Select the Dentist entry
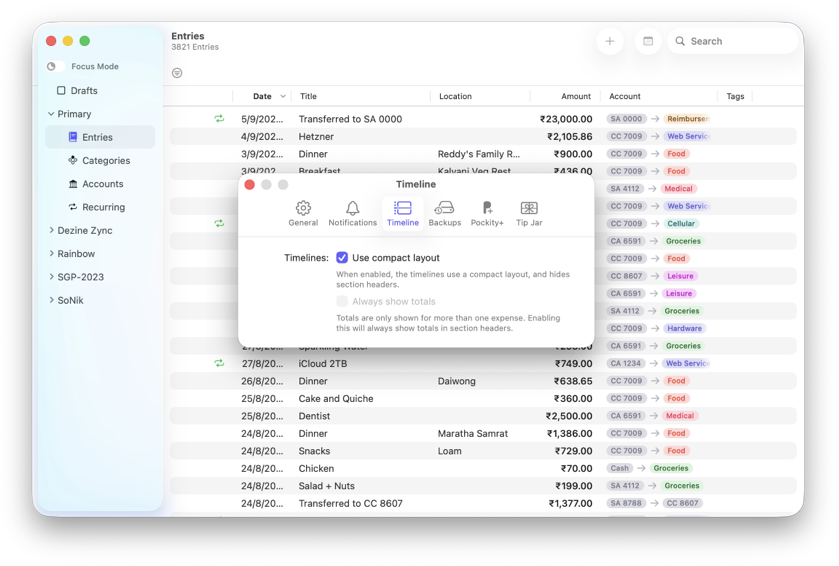Viewport: 839px width, 566px height. click(x=483, y=416)
